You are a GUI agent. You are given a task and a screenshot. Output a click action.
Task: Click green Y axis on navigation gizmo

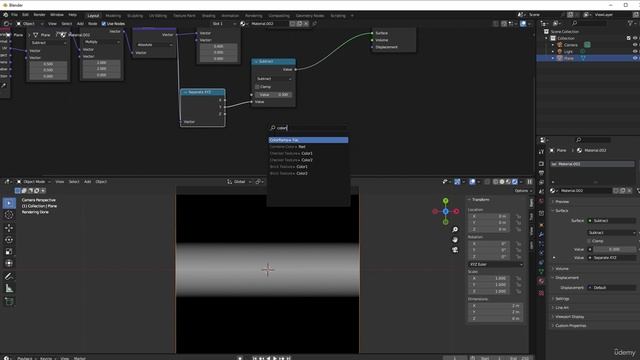coord(445,201)
